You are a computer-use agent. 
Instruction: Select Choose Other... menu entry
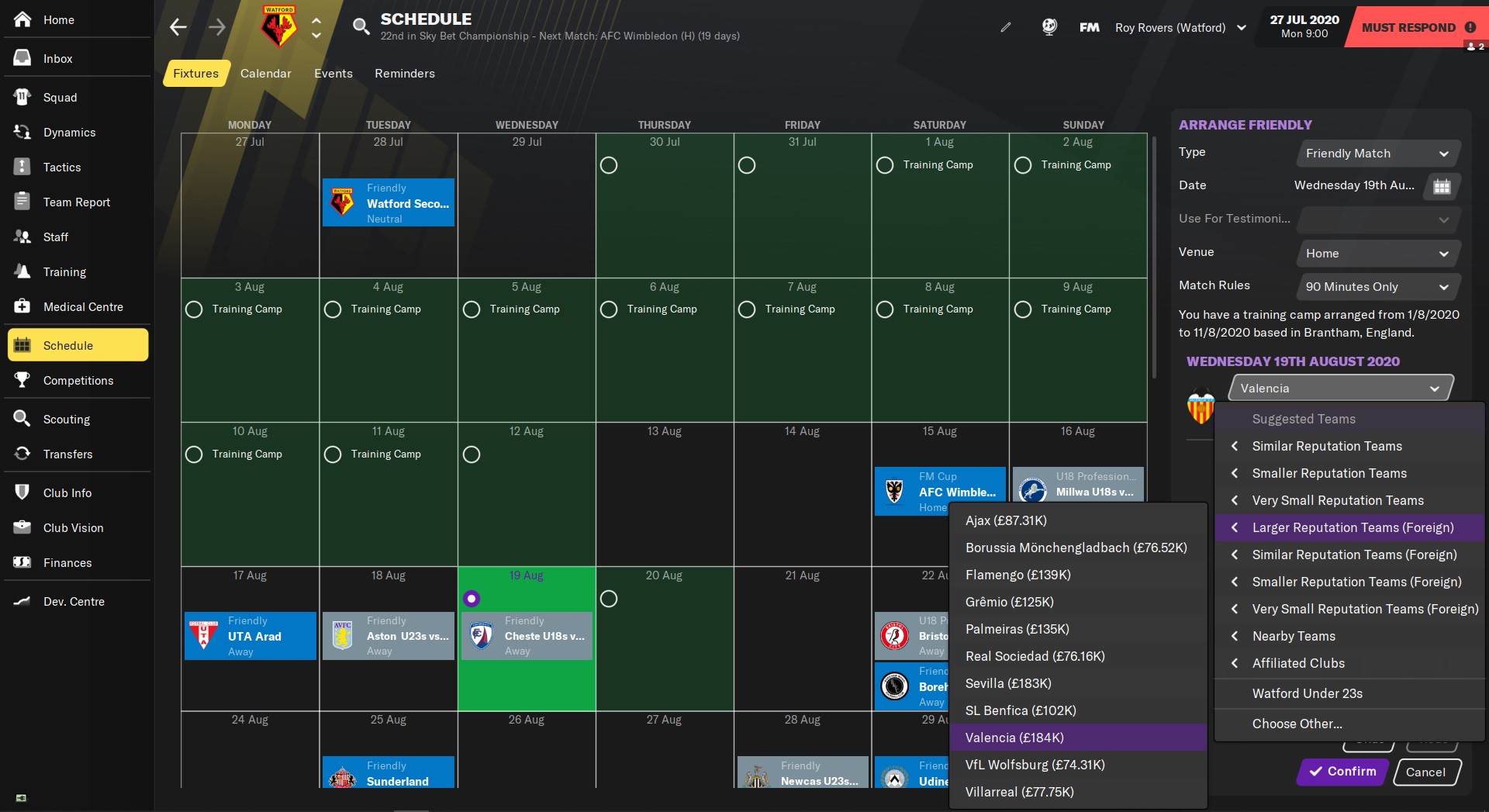click(x=1349, y=724)
